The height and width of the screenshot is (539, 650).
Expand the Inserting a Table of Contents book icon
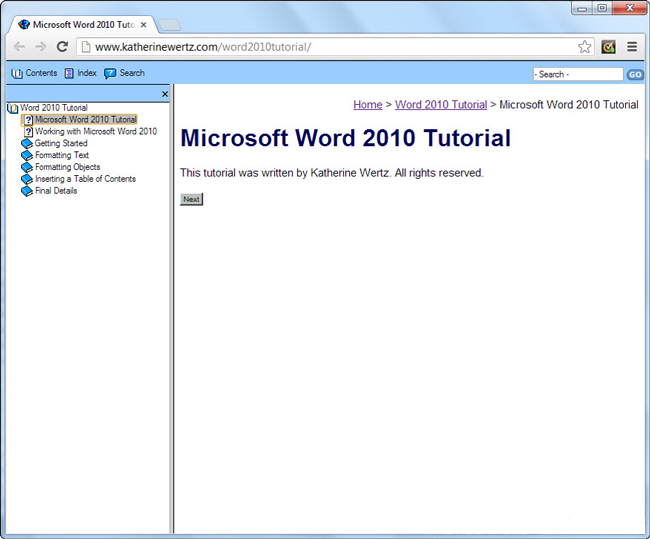27,180
